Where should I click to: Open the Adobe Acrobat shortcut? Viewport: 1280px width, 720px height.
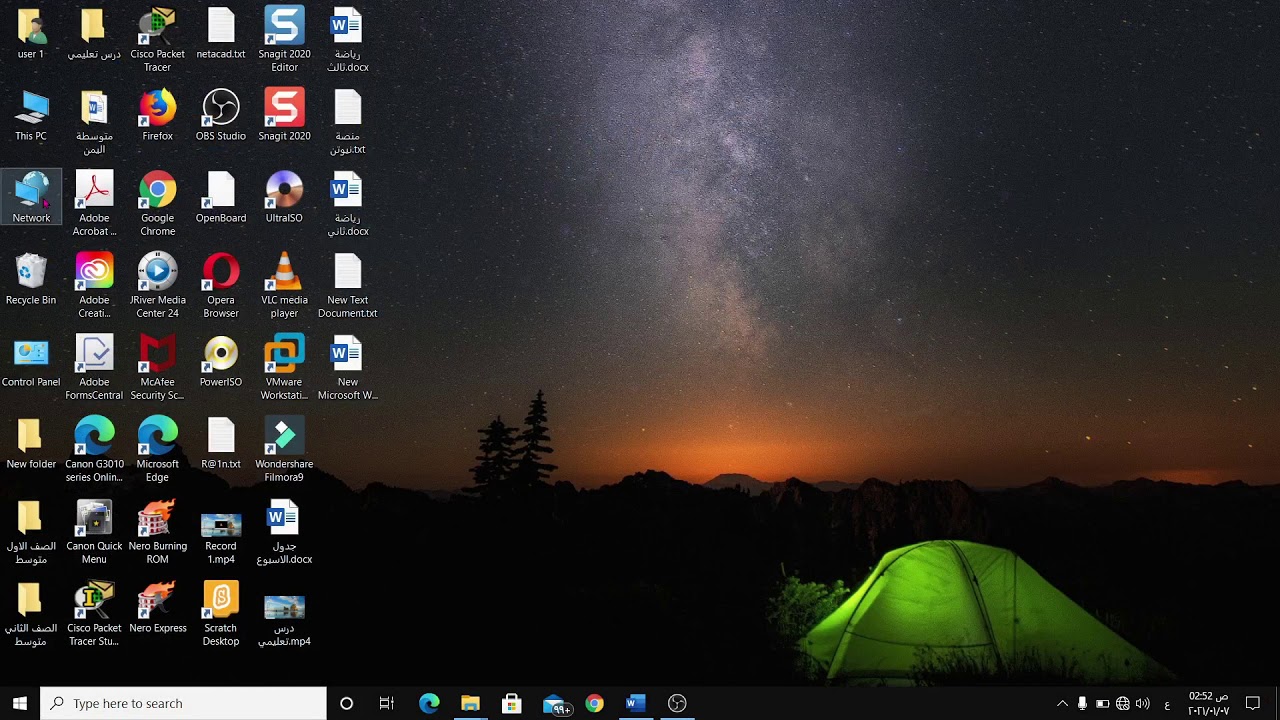pyautogui.click(x=94, y=203)
